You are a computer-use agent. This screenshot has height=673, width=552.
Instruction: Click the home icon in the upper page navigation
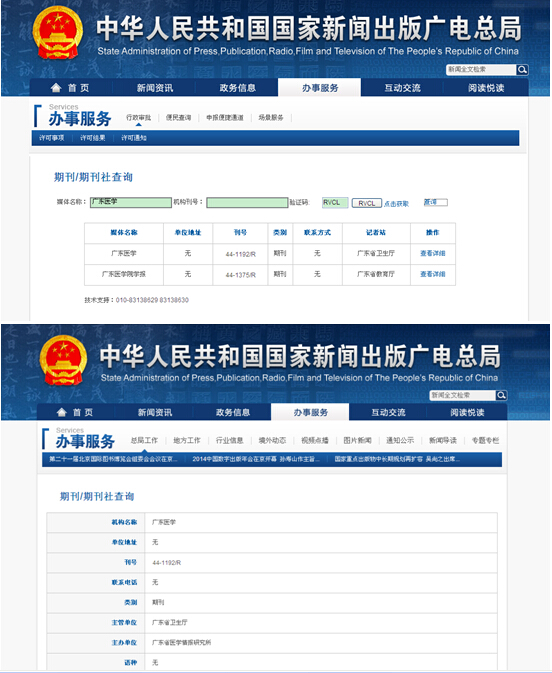(x=56, y=88)
